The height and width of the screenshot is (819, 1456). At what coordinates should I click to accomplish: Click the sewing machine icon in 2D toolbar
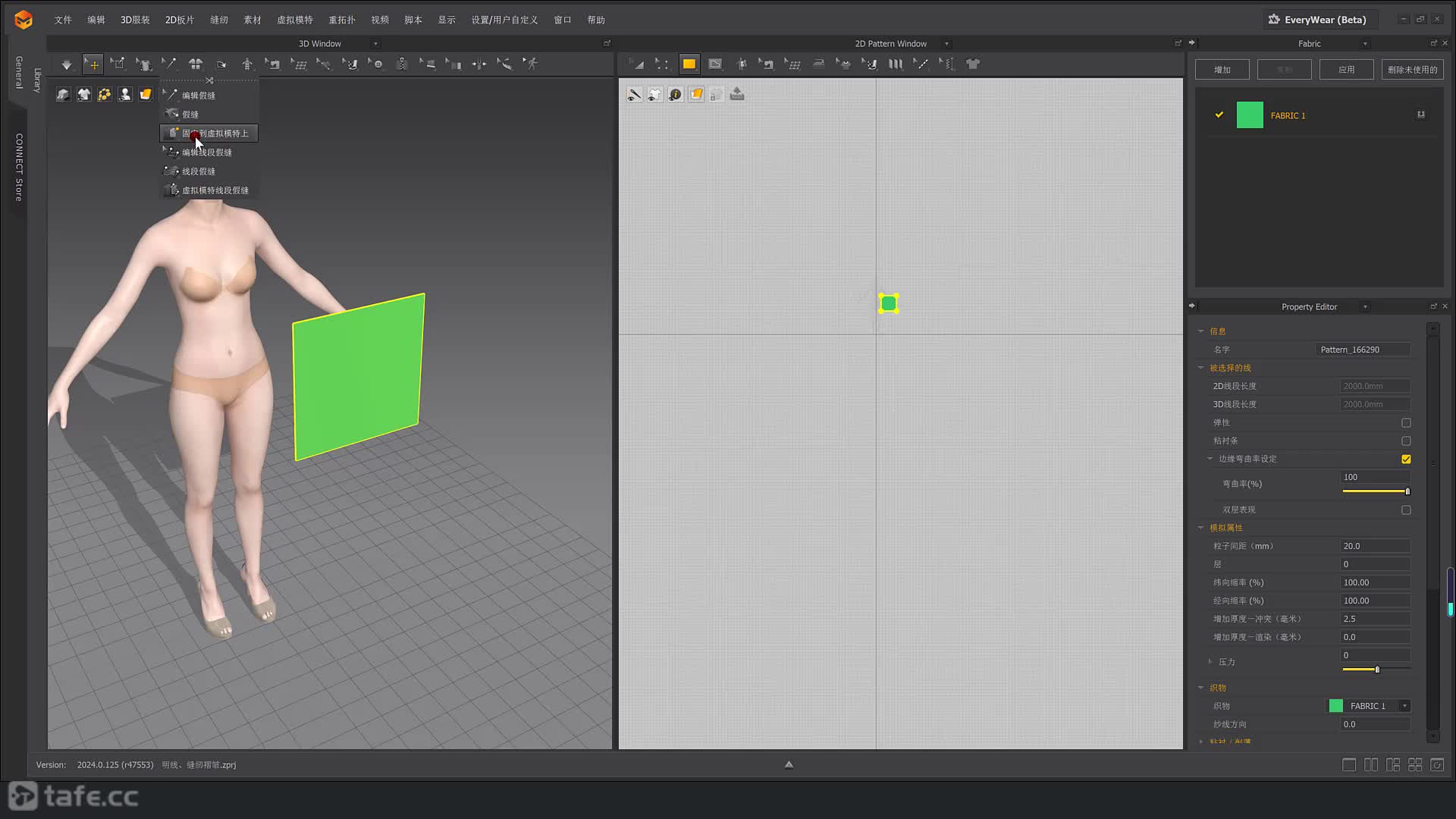coord(767,64)
